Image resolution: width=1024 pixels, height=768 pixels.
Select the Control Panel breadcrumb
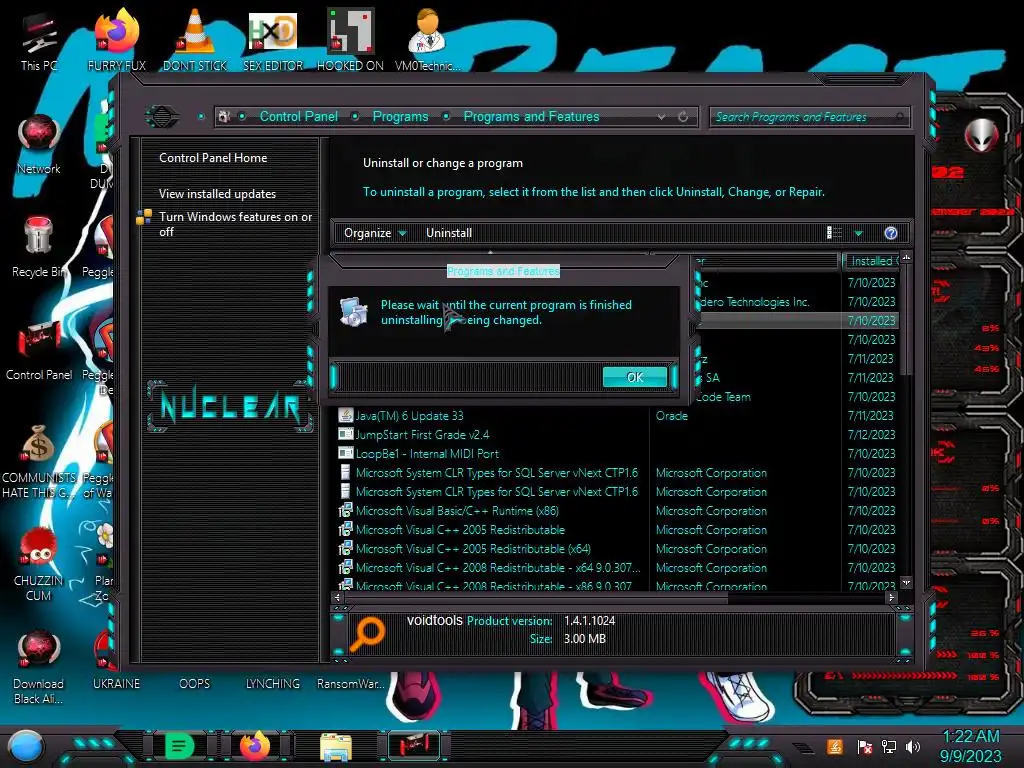coord(299,116)
